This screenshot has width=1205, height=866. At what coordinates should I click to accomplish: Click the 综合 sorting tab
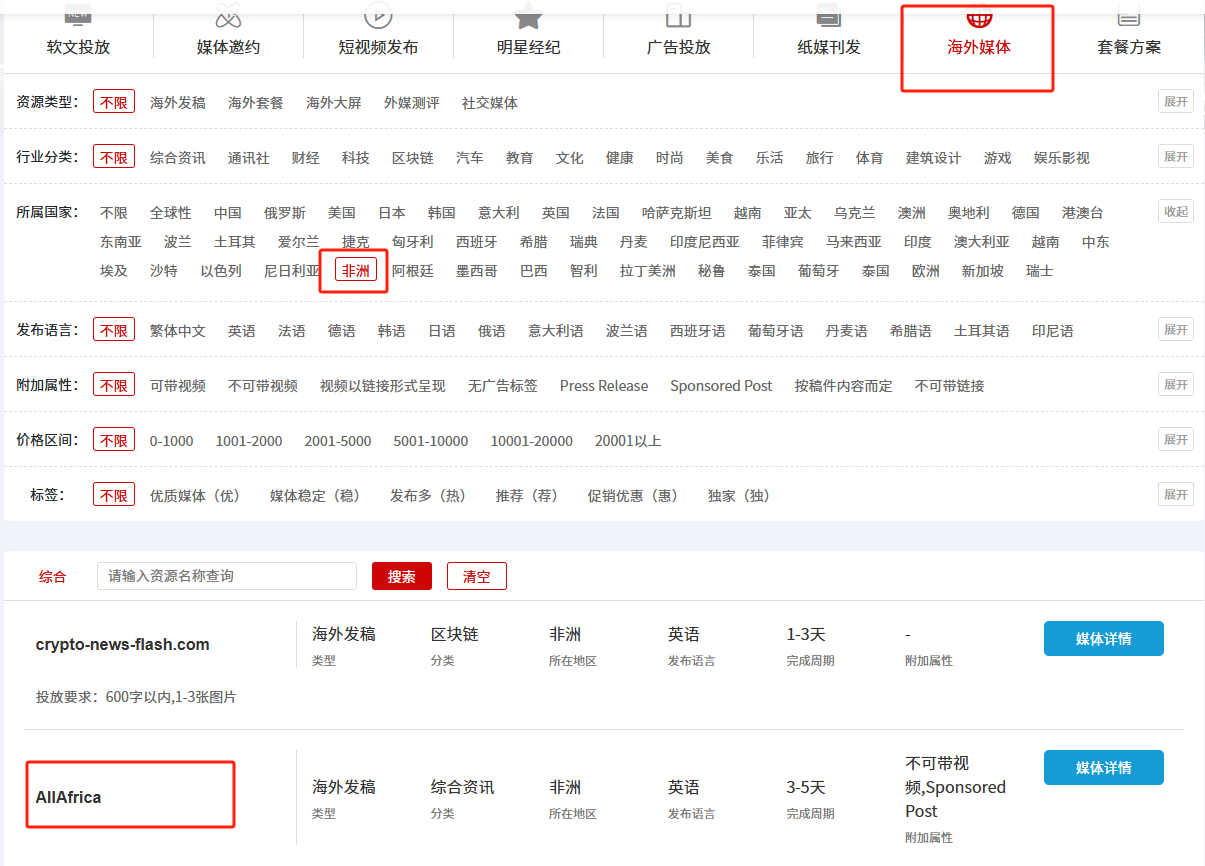point(53,577)
